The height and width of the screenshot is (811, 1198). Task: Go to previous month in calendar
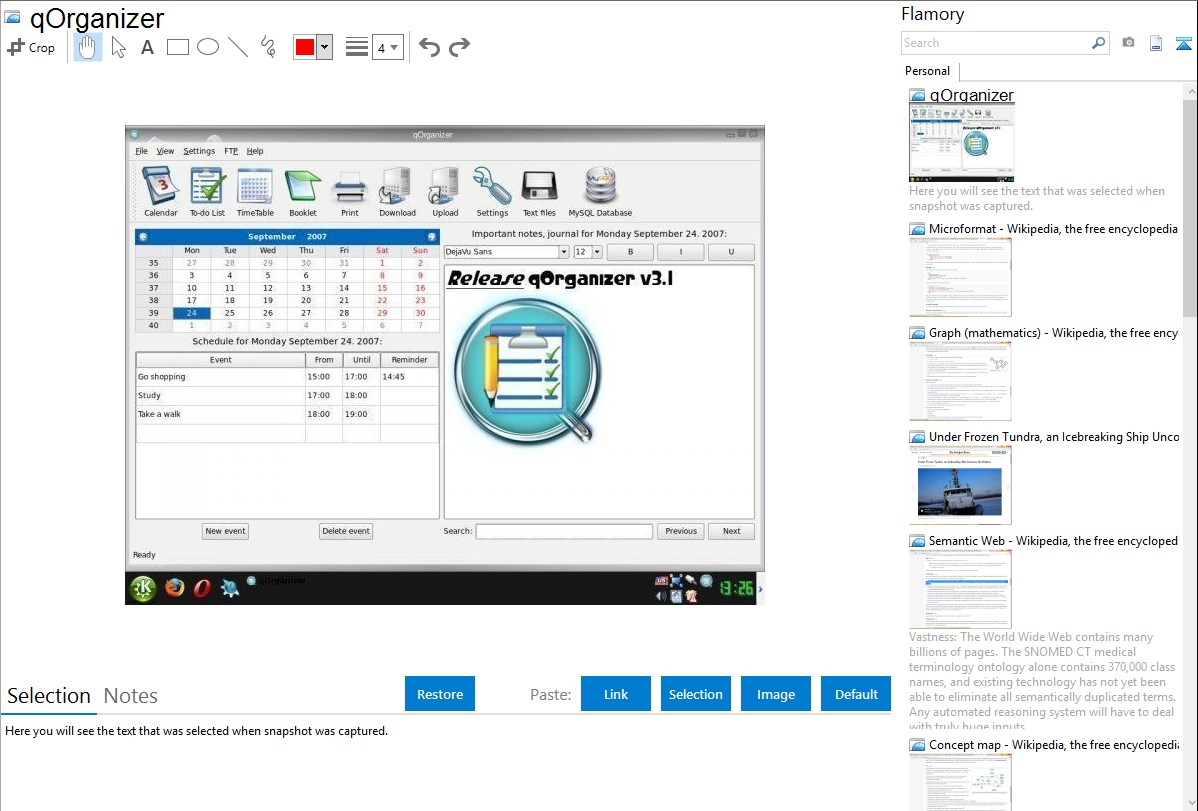(x=143, y=237)
